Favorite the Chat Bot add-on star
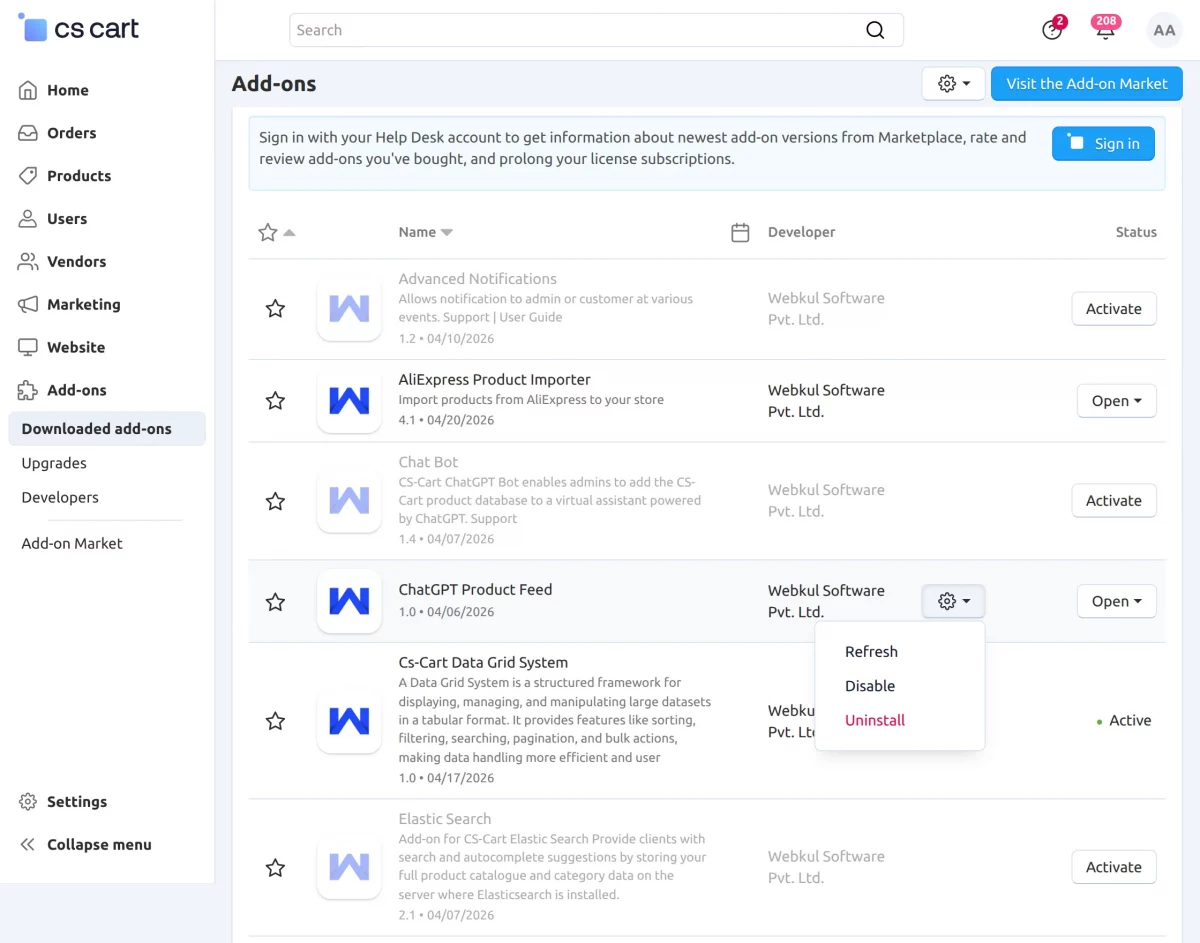This screenshot has height=943, width=1200. tap(275, 501)
